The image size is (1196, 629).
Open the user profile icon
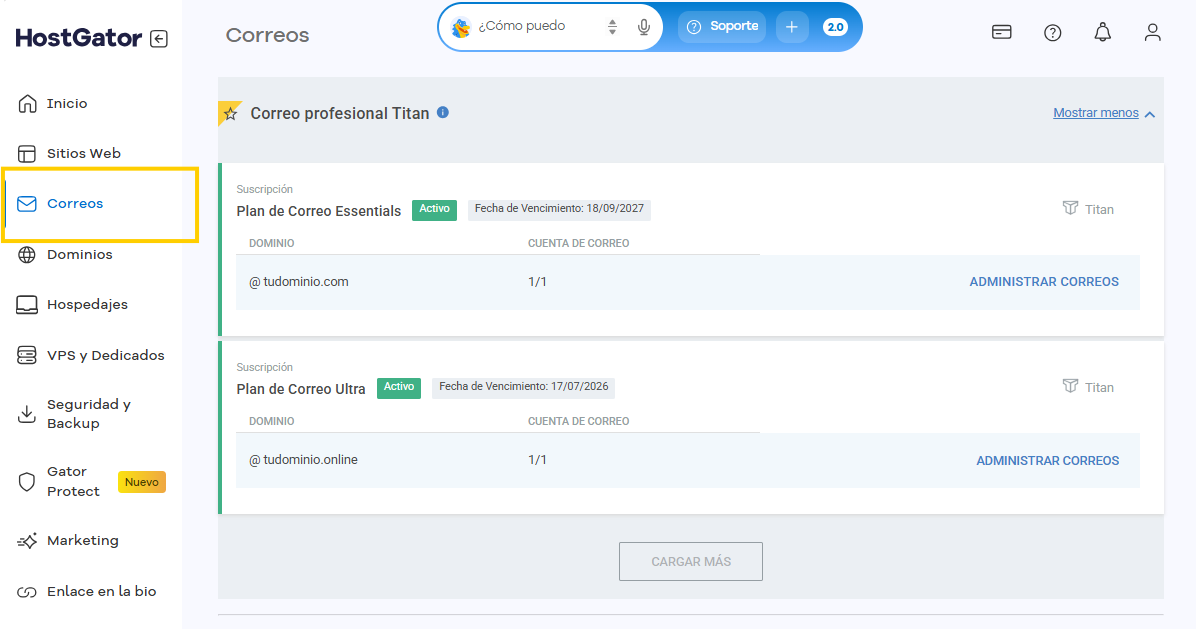pos(1153,32)
